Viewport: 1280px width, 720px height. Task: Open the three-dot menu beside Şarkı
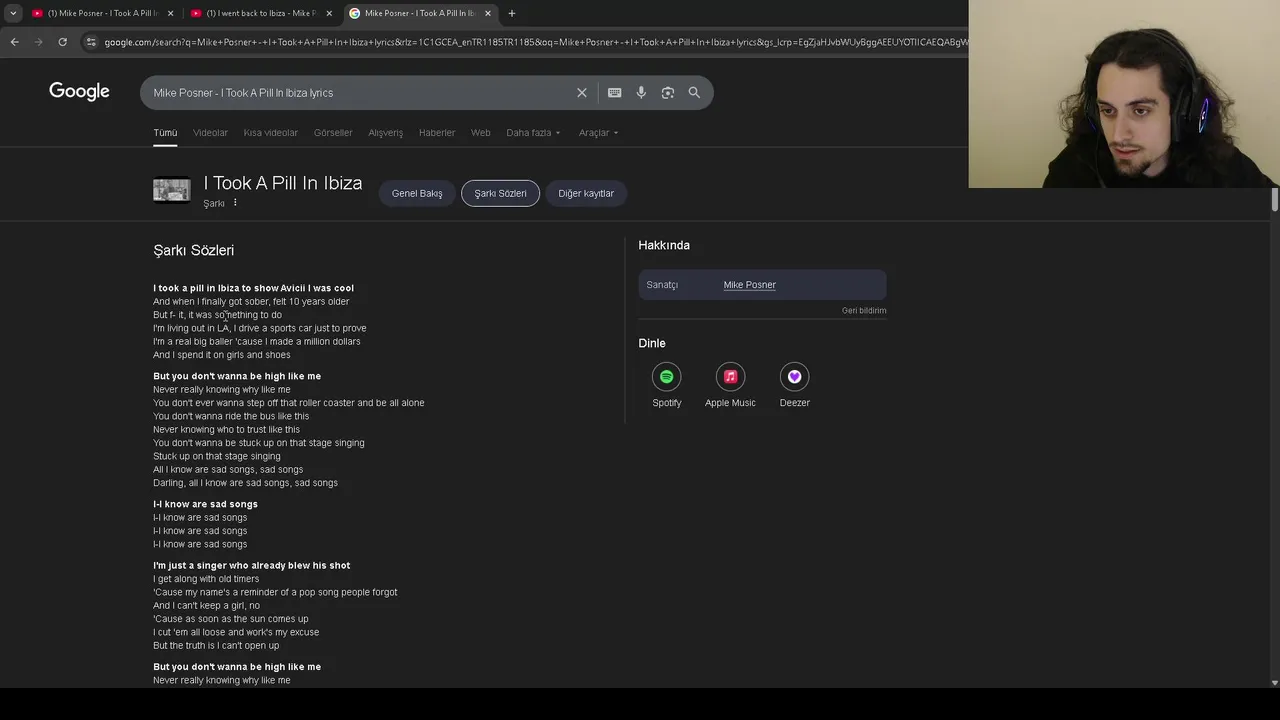tap(235, 203)
